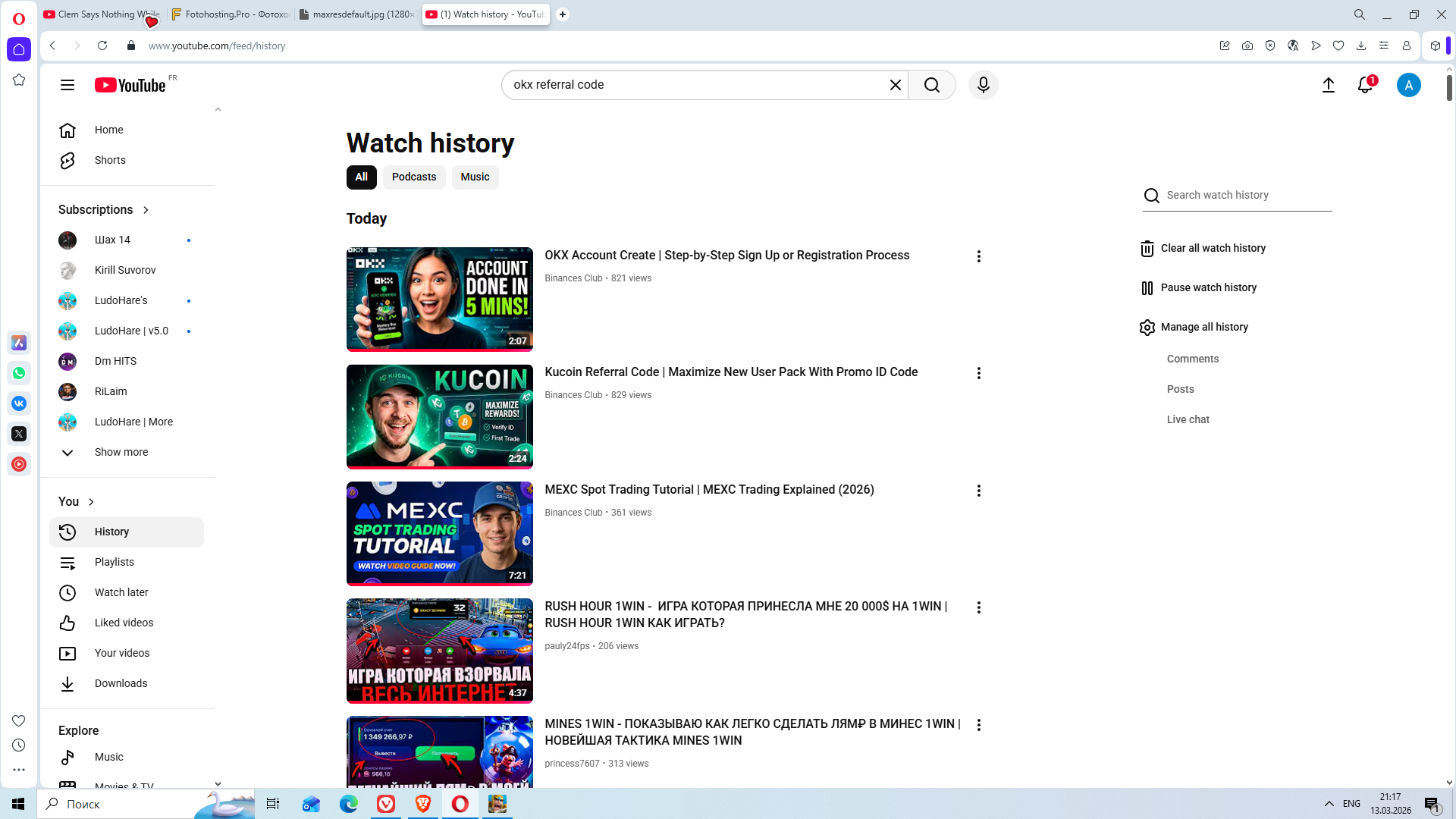The height and width of the screenshot is (819, 1456).
Task: Click the upload video arrow icon
Action: tap(1328, 85)
